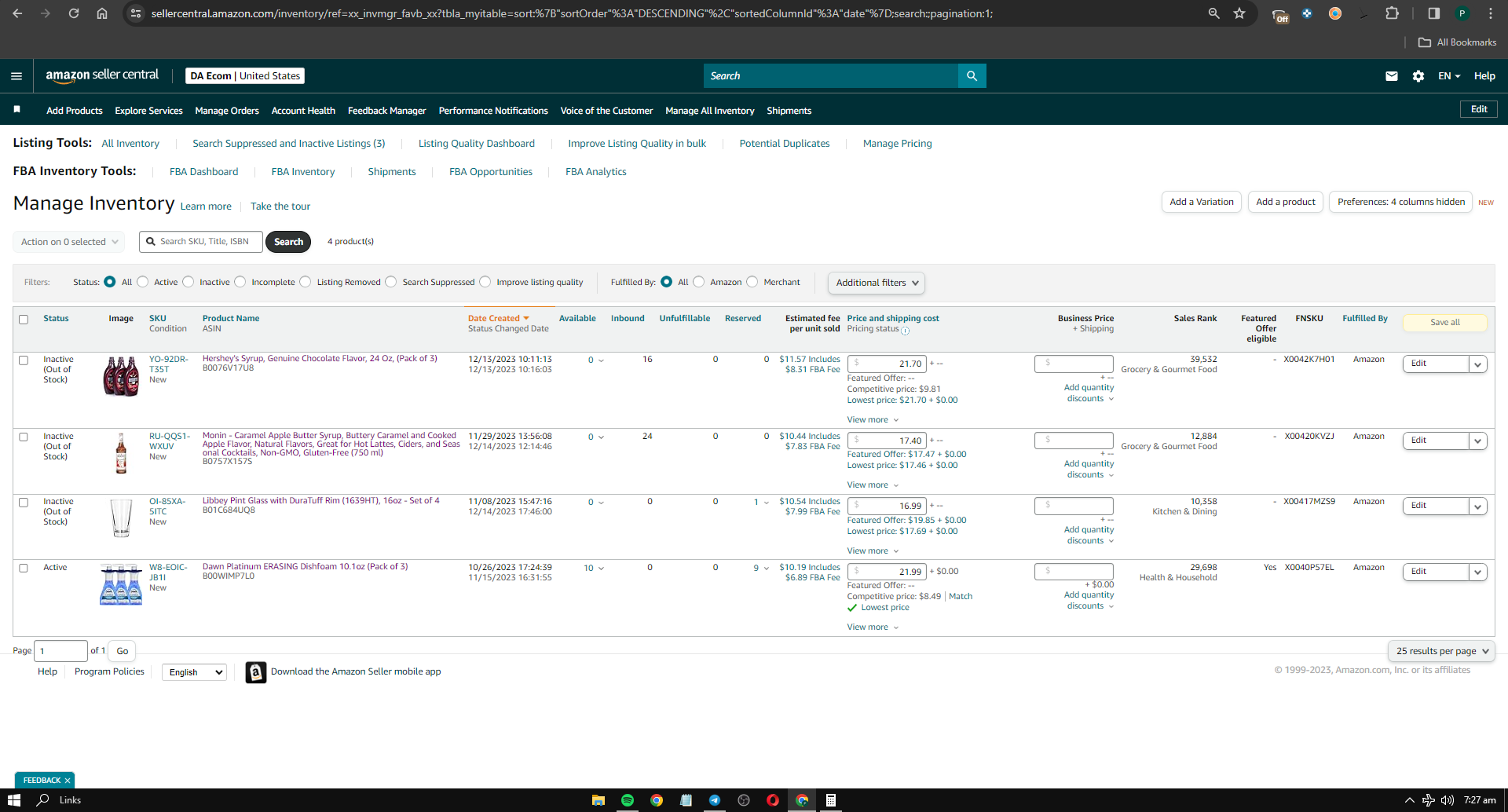Select the Dawn Platinum Dishfoam row checkbox
Image resolution: width=1508 pixels, height=812 pixels.
coord(24,569)
